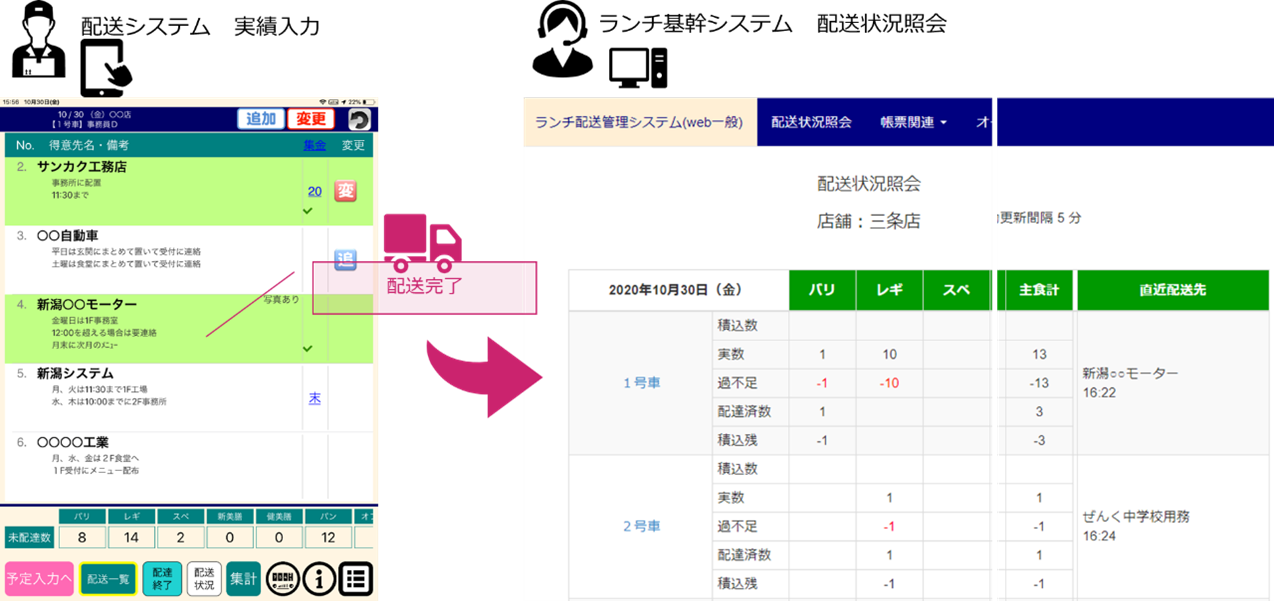
Task: Tap the パン undelivered count 12
Action: (x=329, y=539)
